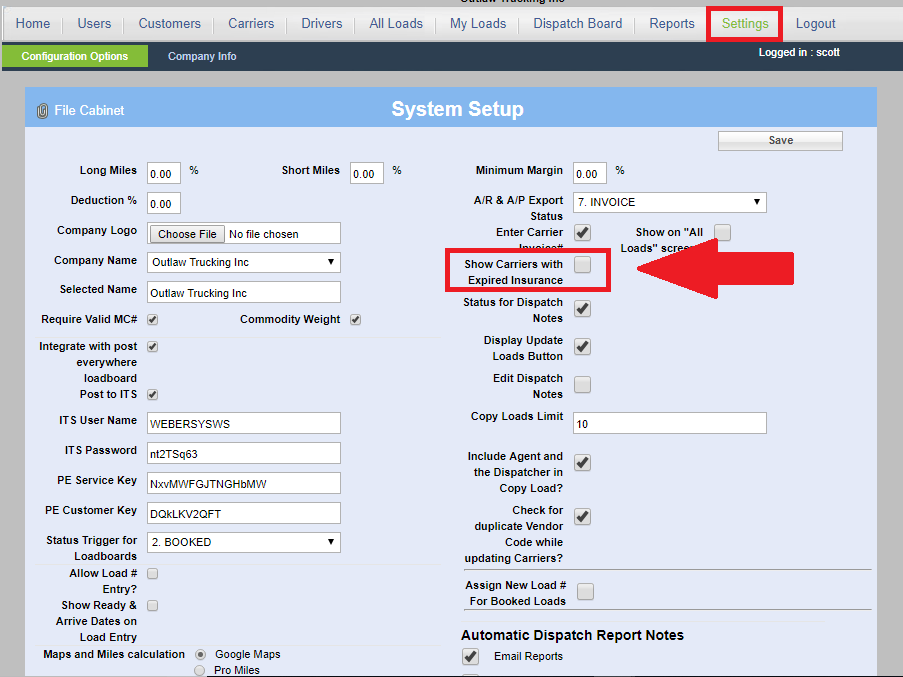Expand A/R & A/P Export Status dropdown
Image resolution: width=903 pixels, height=677 pixels.
pyautogui.click(x=669, y=202)
